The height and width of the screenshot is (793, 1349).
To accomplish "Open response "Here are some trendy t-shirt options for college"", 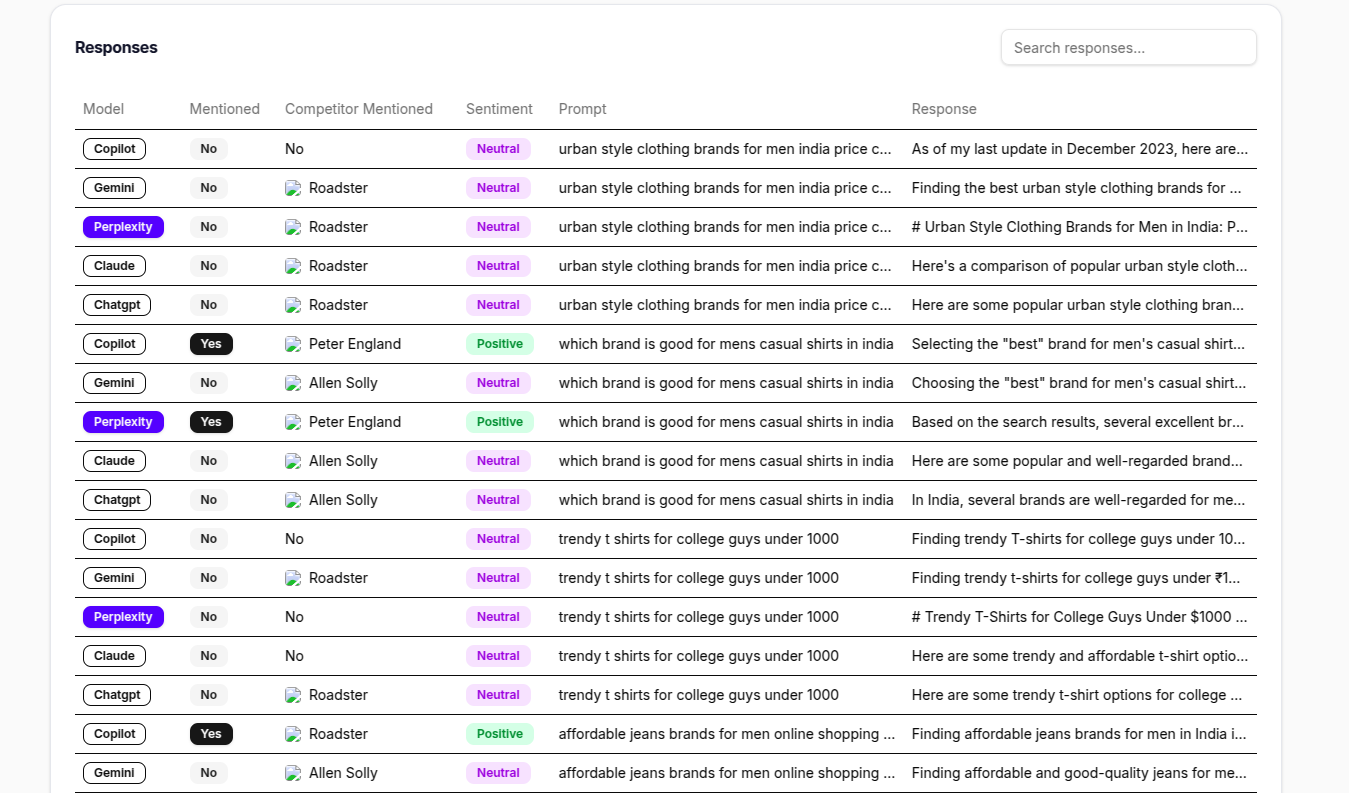I will [1077, 695].
